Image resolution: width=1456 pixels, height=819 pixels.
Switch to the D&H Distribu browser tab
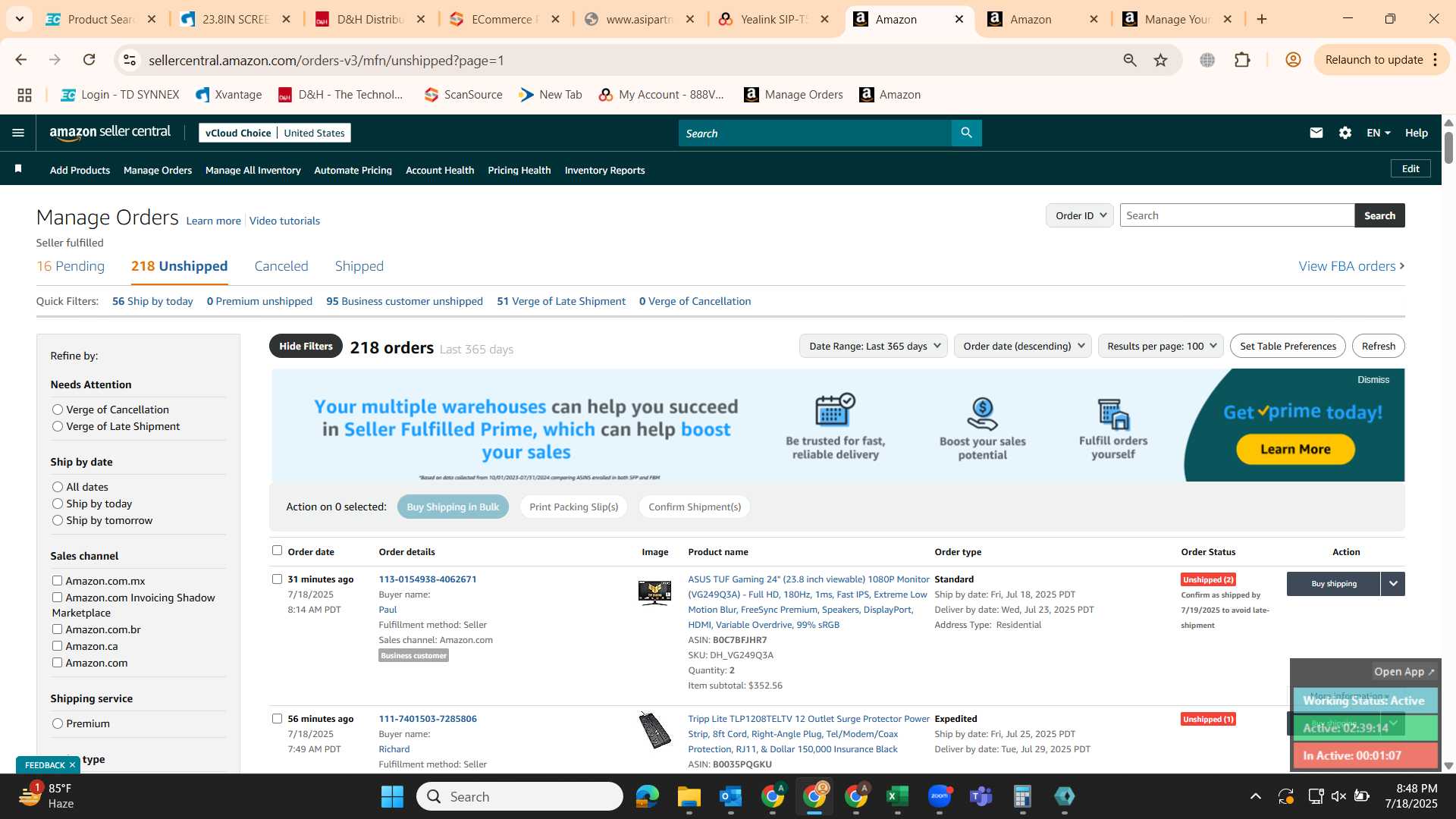[x=371, y=19]
